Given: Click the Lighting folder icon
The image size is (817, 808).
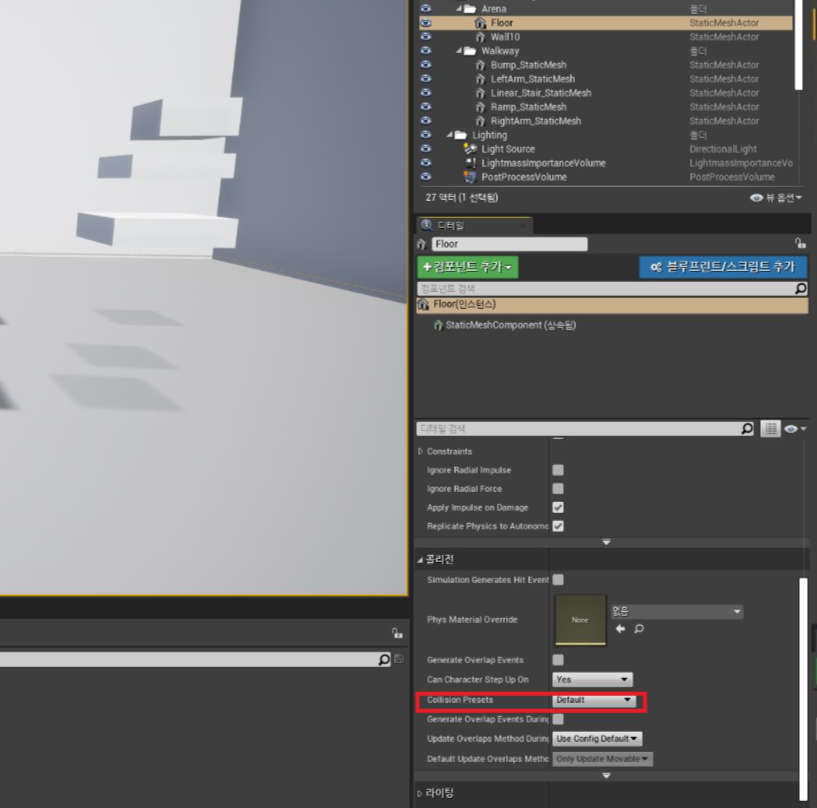Looking at the screenshot, I should click(461, 135).
